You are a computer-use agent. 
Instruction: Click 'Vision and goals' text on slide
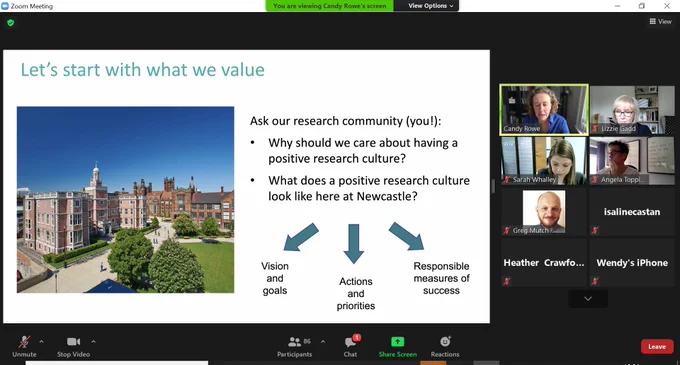[275, 278]
